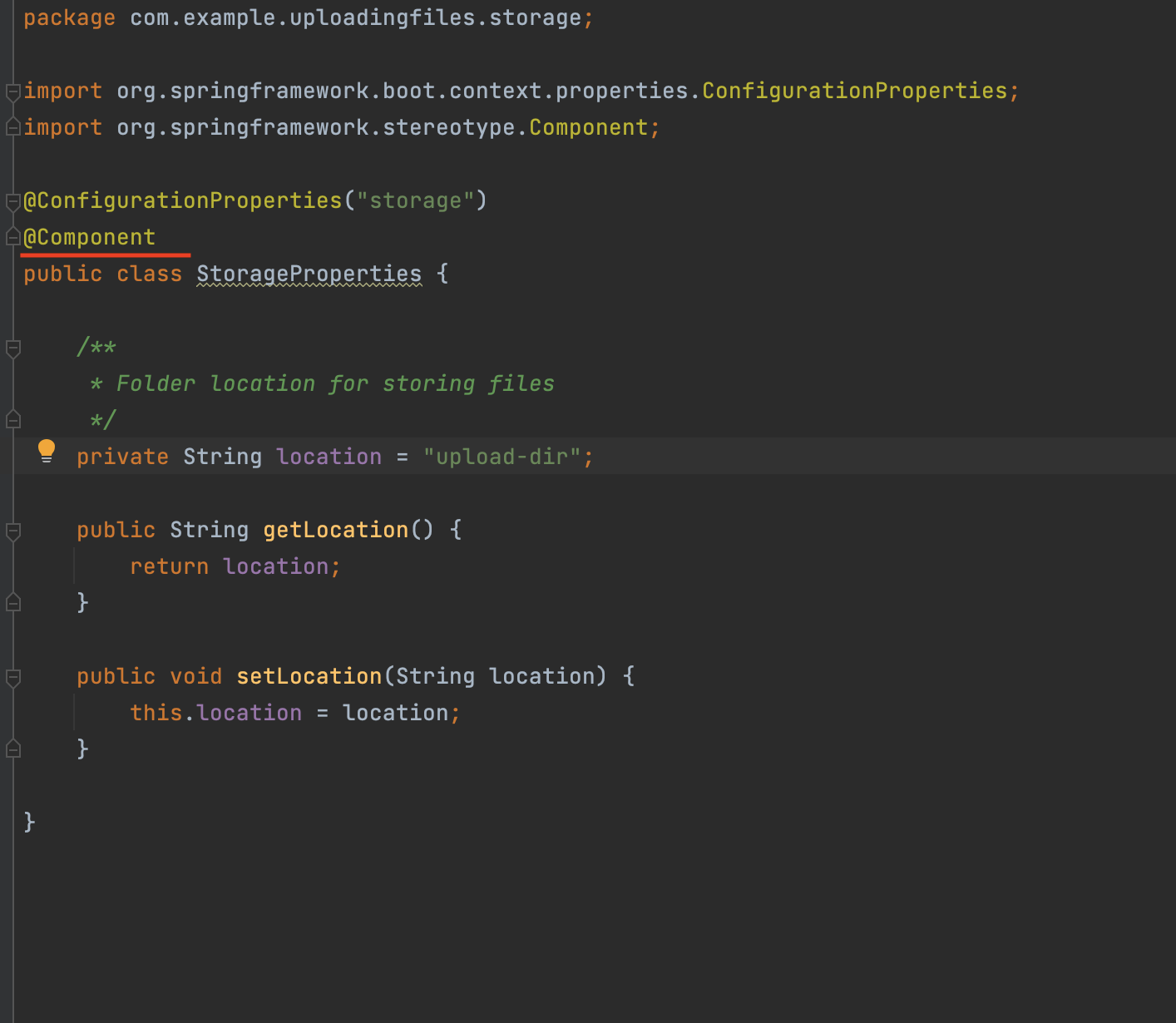Screen dimensions: 1176x1023
Task: Click the fold end marker after setLocation body
Action: pos(12,749)
